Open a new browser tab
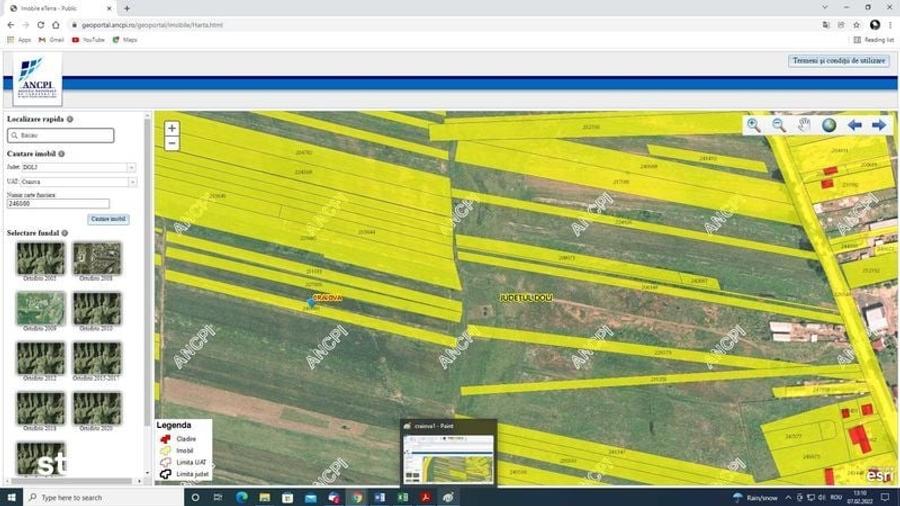The width and height of the screenshot is (900, 506). point(127,9)
